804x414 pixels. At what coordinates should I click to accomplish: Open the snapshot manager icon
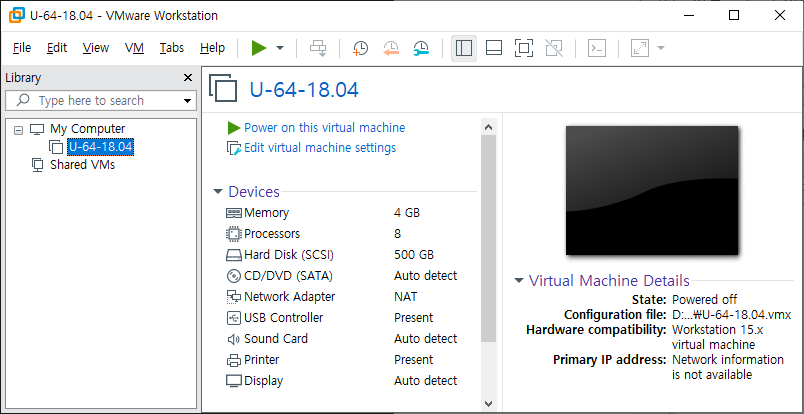coord(421,48)
